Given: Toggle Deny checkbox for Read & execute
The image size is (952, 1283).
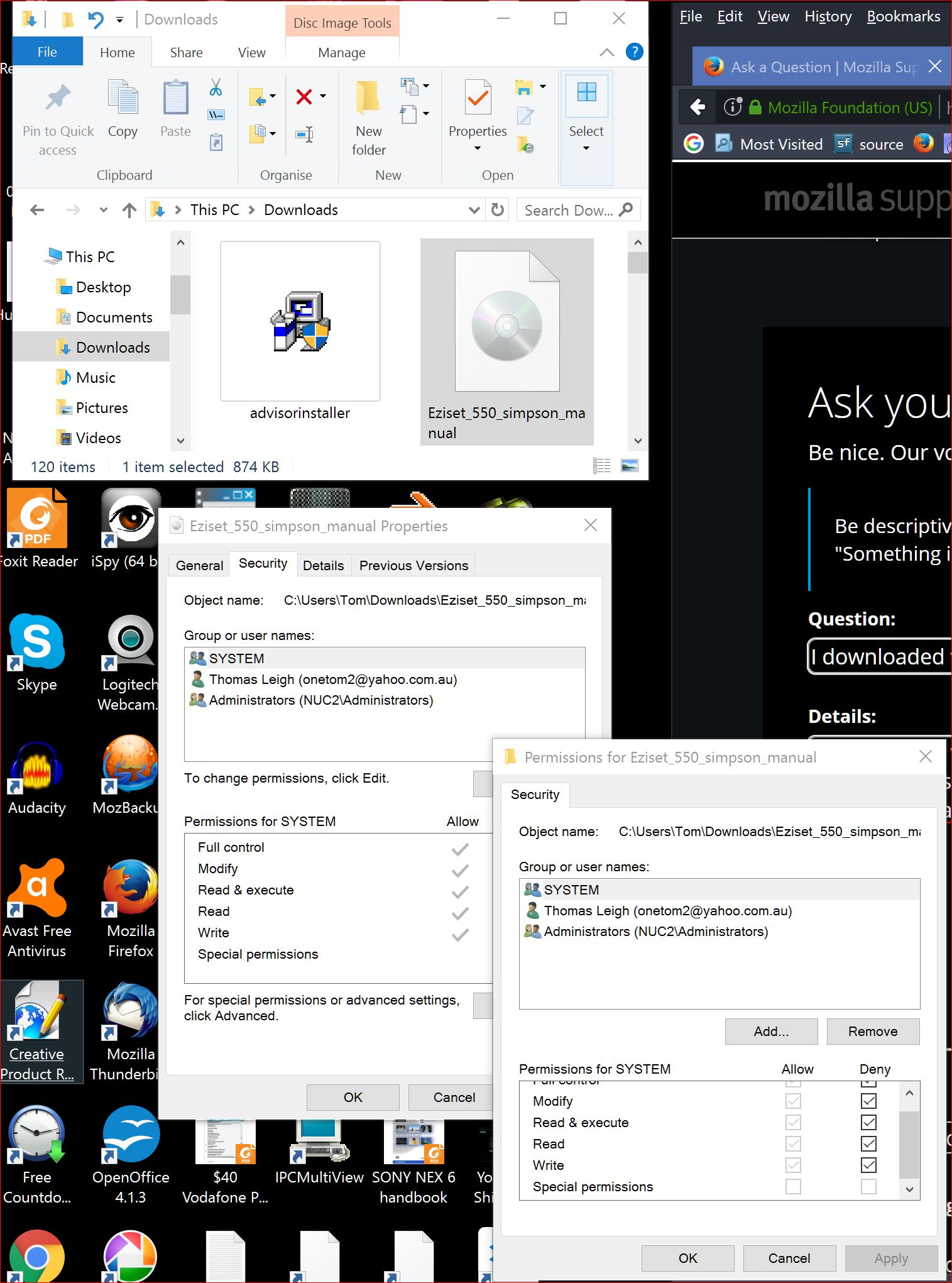Looking at the screenshot, I should pyautogui.click(x=868, y=1122).
